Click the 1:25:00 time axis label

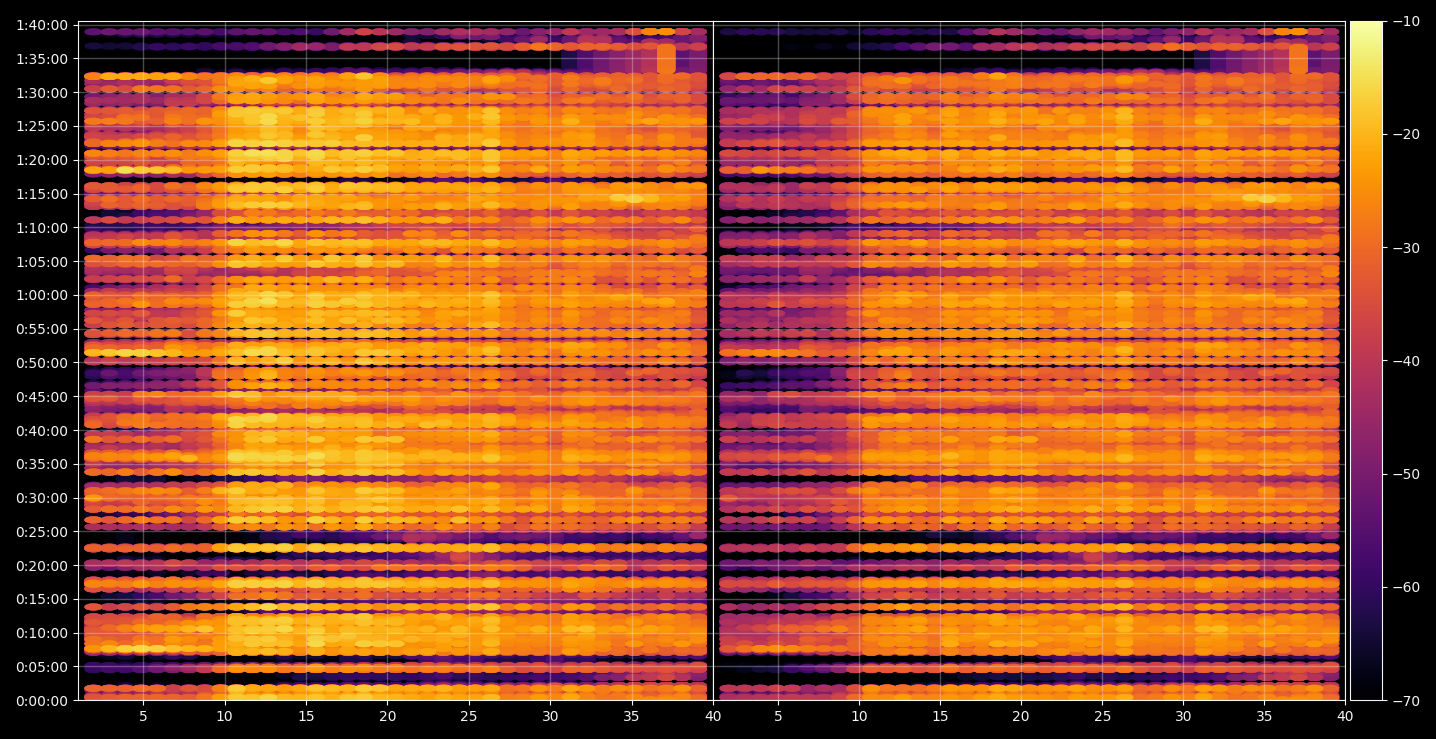[x=42, y=125]
